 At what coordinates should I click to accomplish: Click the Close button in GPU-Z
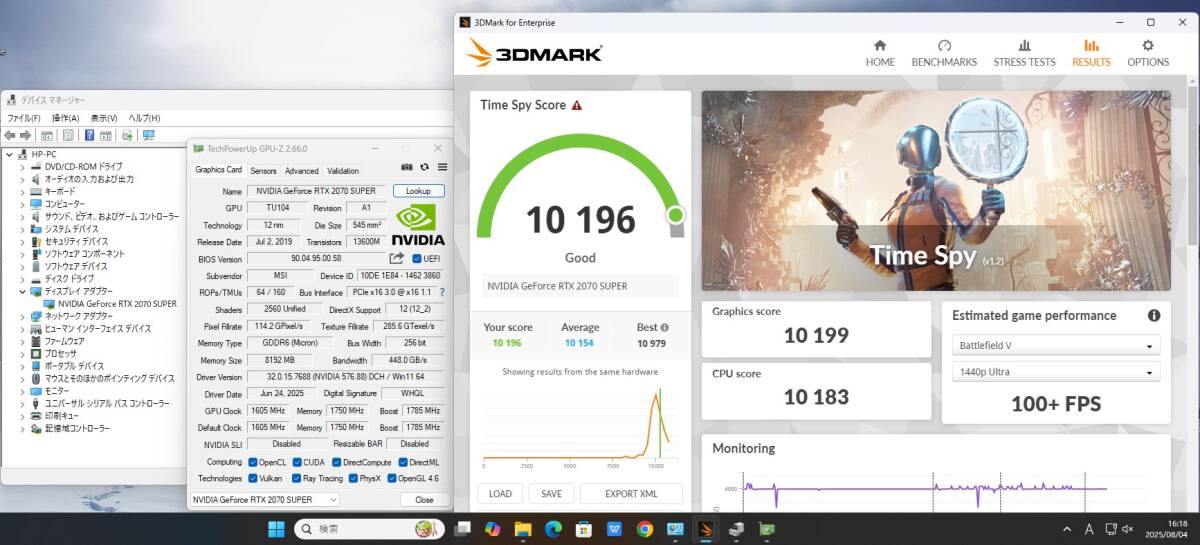coord(424,499)
